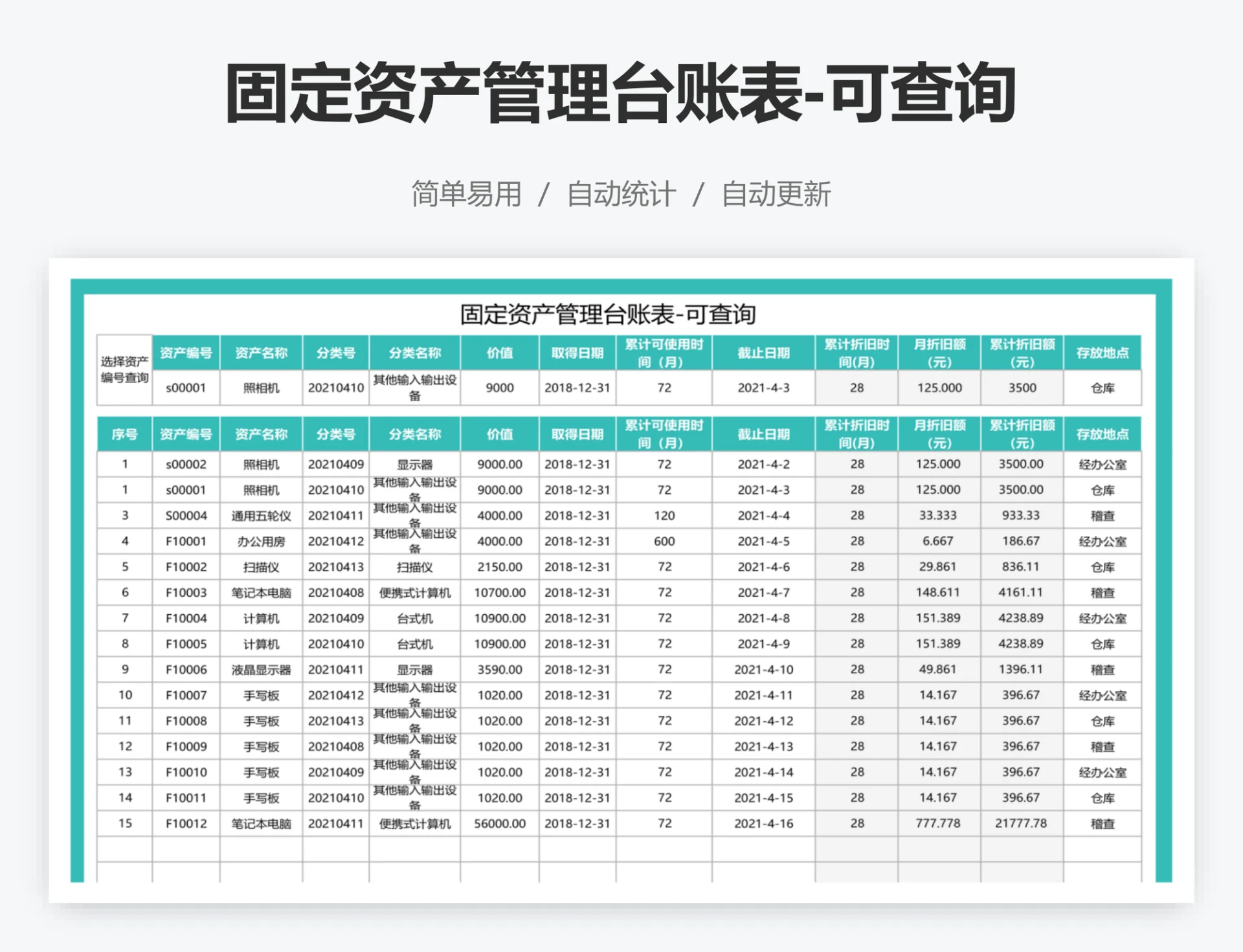1243x952 pixels.
Task: Select the 便携式计算机 classification for F10003
Action: coord(414,592)
